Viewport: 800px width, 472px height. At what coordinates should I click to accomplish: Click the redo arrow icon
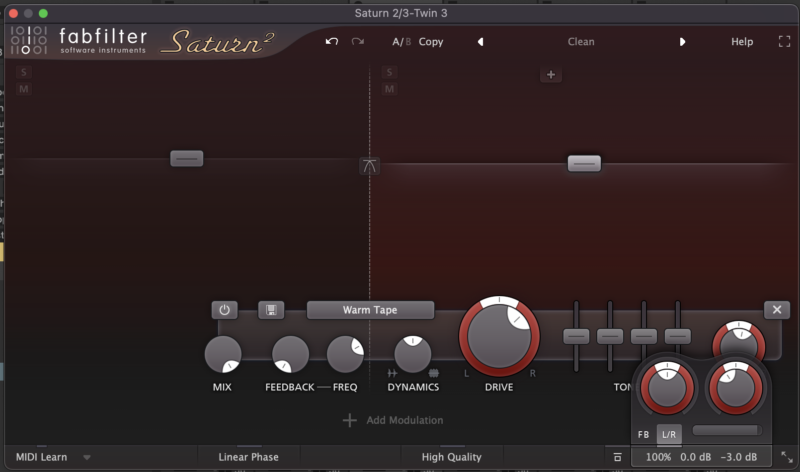tap(358, 41)
